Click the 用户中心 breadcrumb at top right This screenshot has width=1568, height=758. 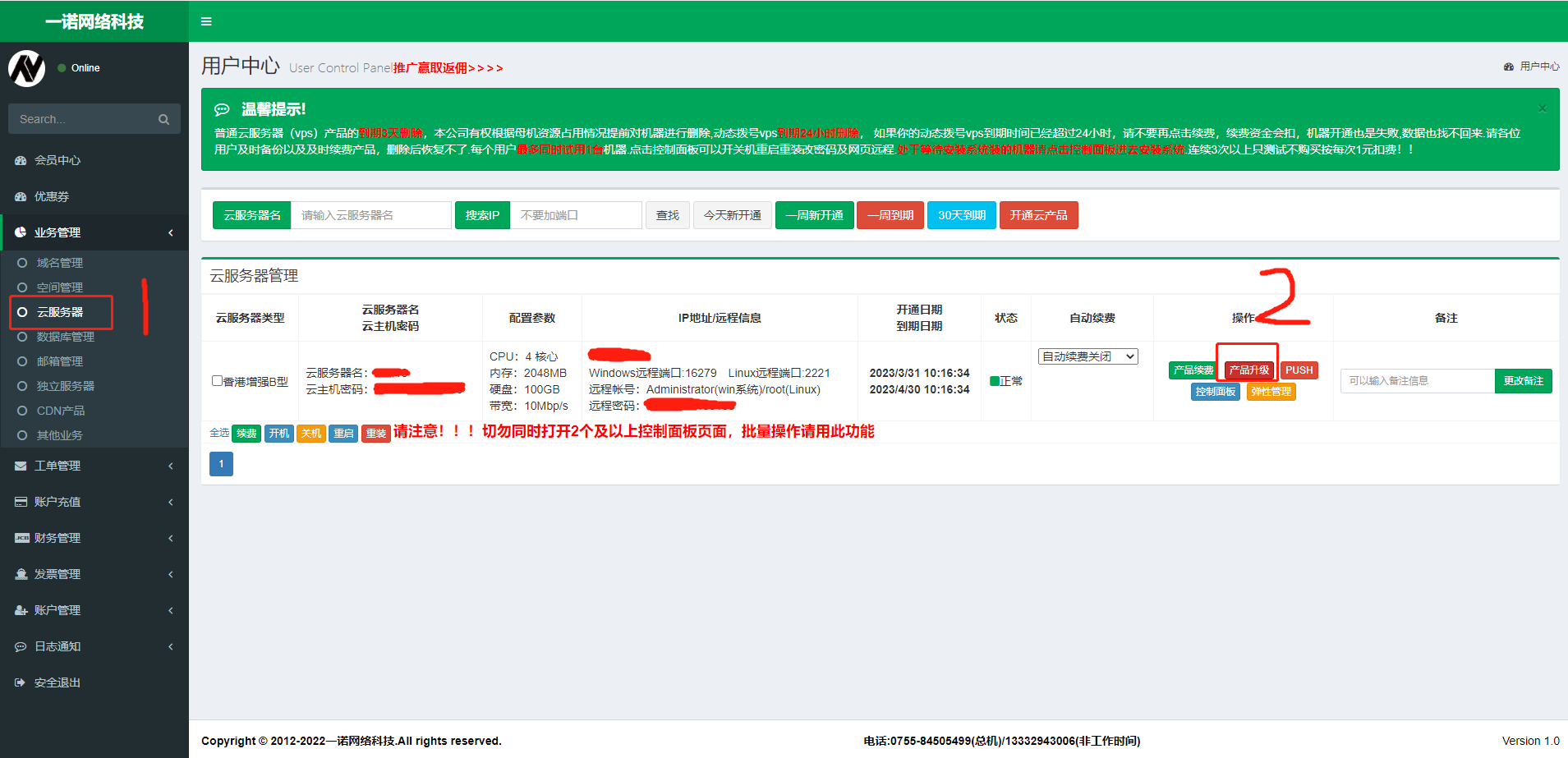pos(1538,67)
